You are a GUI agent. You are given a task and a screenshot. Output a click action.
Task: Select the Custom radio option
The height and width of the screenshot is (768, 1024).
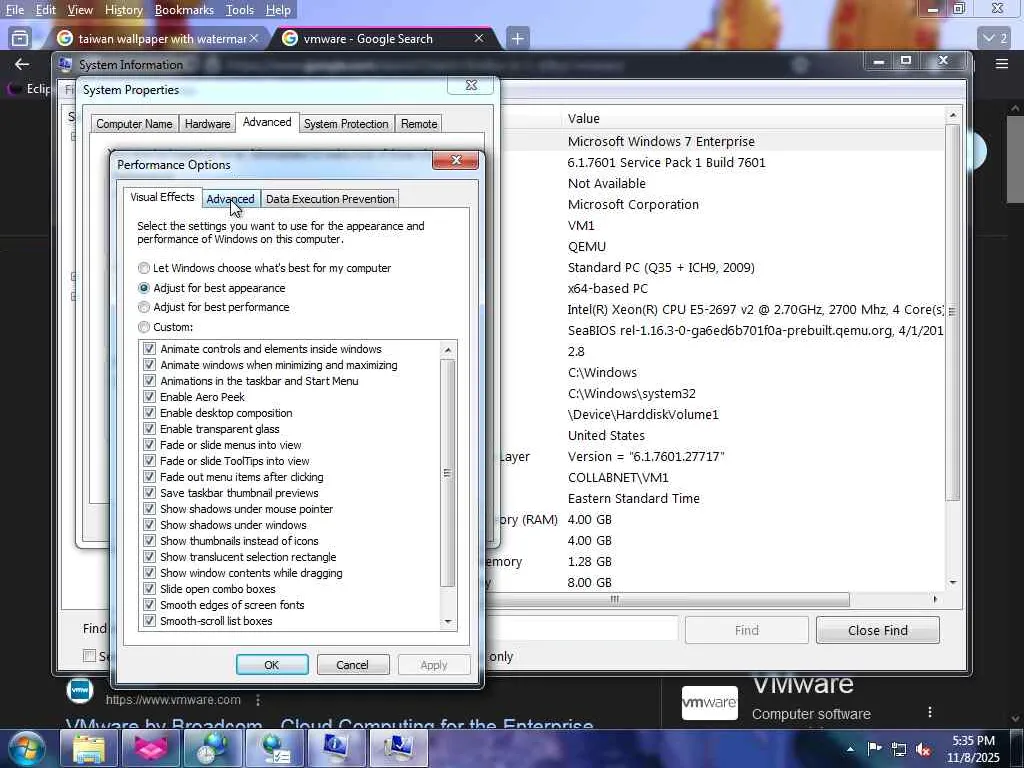pos(144,327)
